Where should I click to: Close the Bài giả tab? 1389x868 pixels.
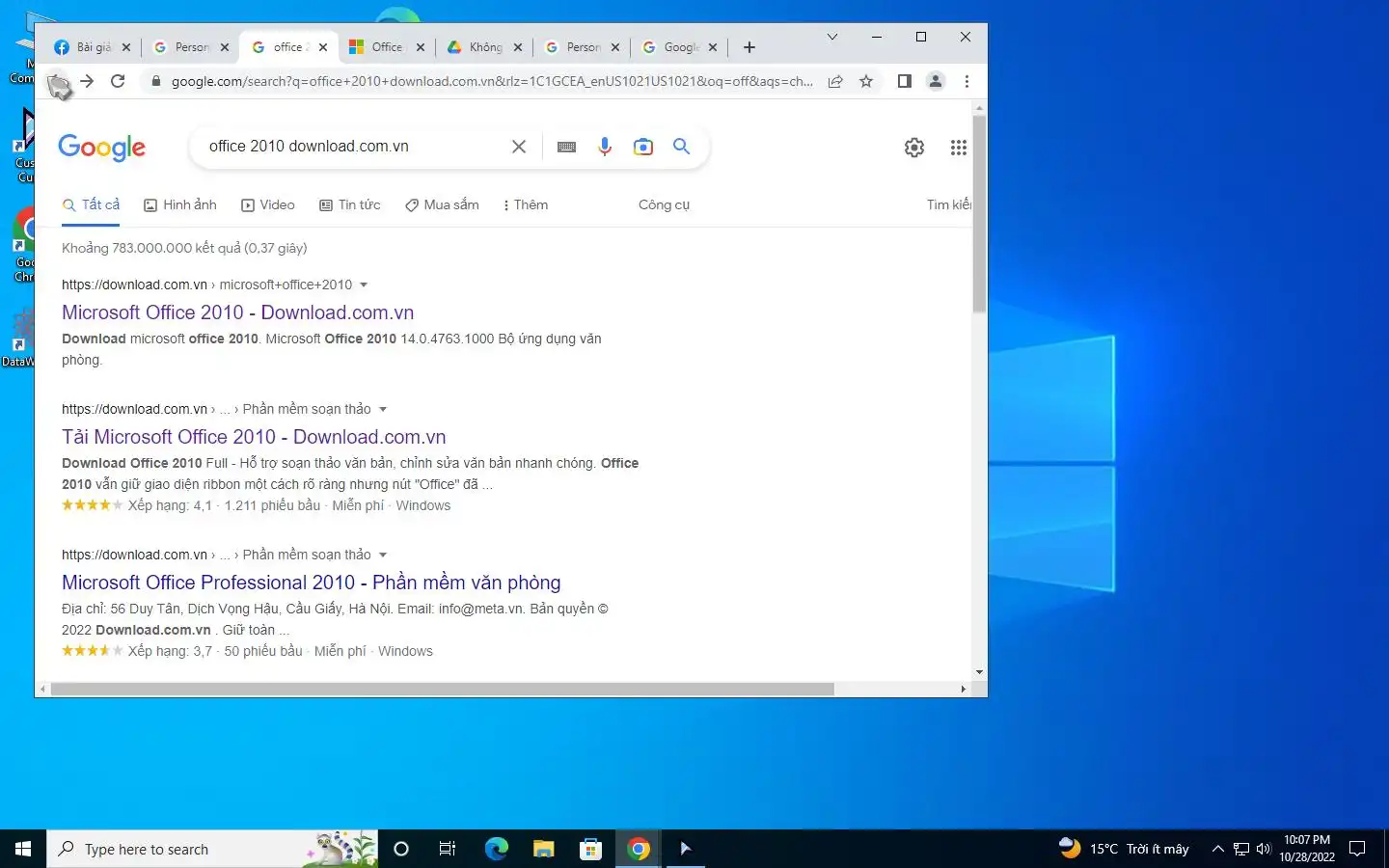pyautogui.click(x=126, y=47)
